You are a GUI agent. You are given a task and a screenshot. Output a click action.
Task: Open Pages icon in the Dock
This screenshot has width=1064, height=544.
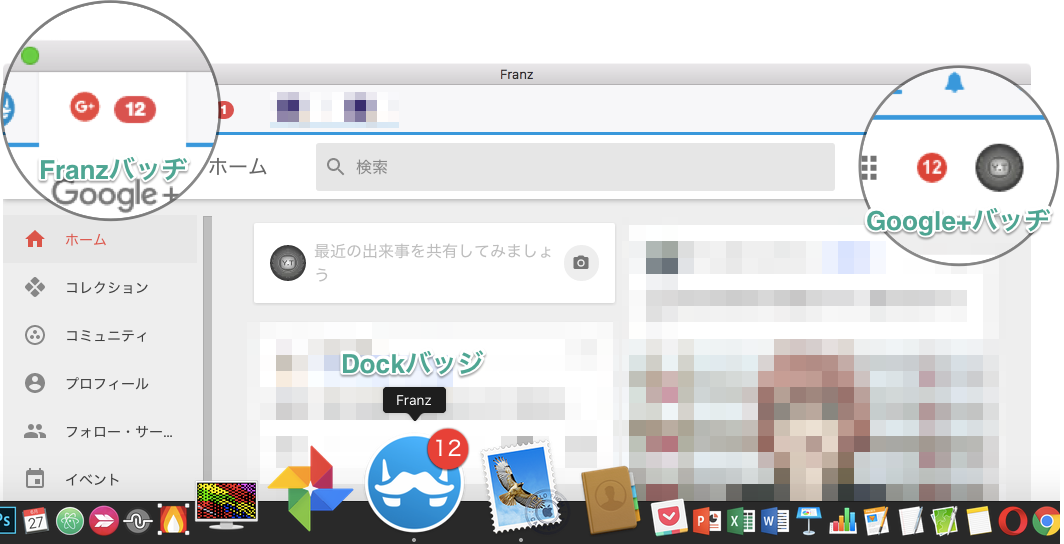click(877, 521)
